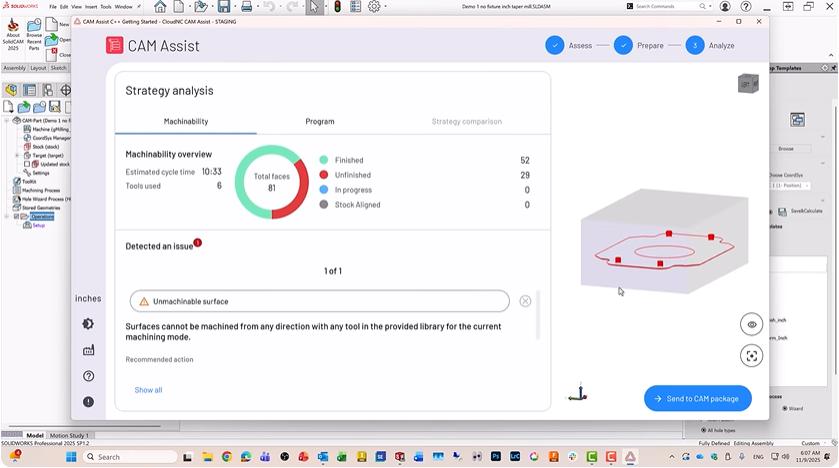Image resolution: width=839 pixels, height=468 pixels.
Task: Click the fit-to-view focus icon in viewport
Action: click(x=751, y=356)
